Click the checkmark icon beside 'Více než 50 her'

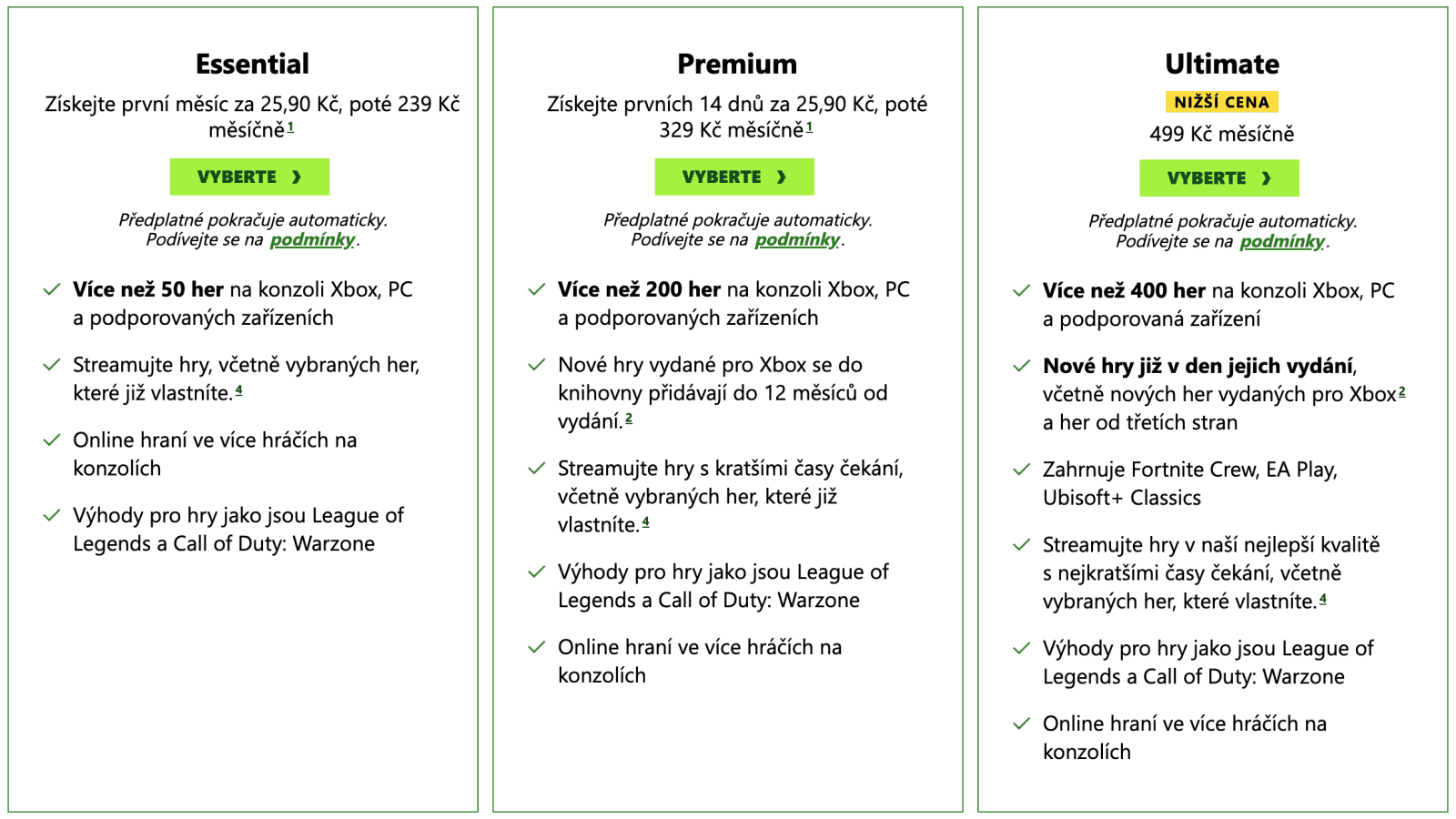click(x=51, y=289)
